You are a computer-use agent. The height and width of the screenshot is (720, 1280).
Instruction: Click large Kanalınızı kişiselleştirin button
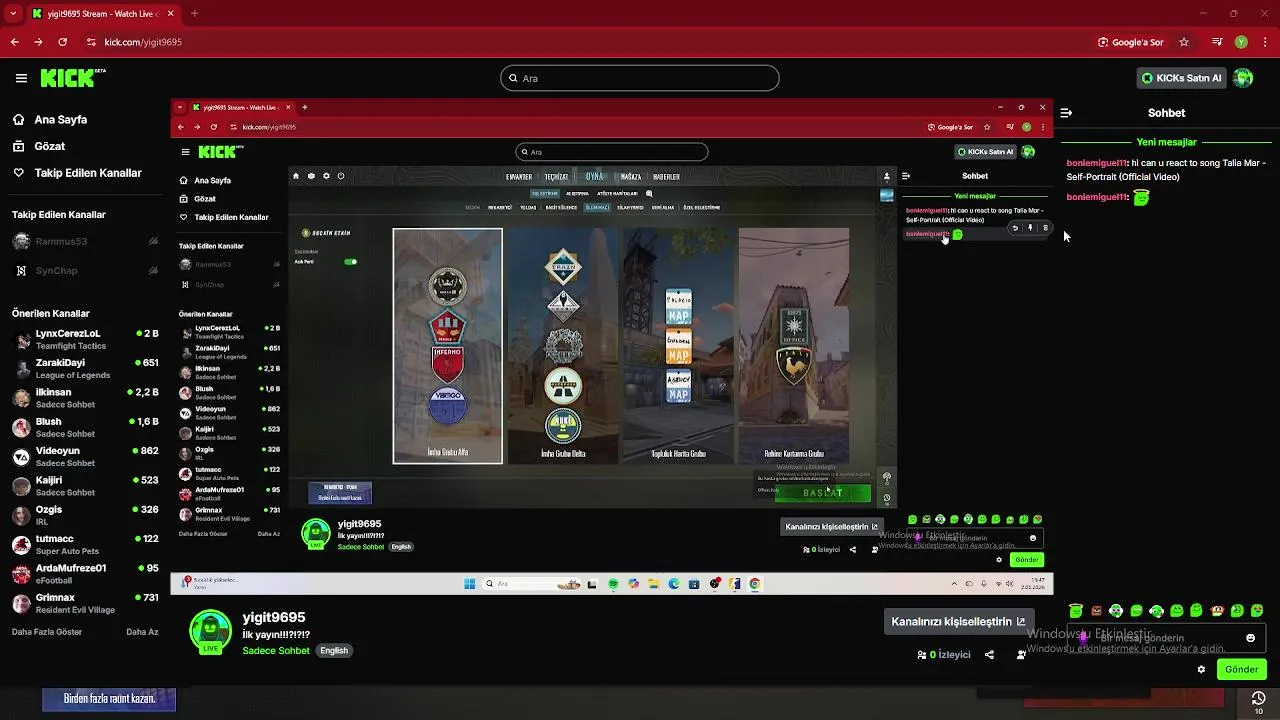pyautogui.click(x=958, y=621)
